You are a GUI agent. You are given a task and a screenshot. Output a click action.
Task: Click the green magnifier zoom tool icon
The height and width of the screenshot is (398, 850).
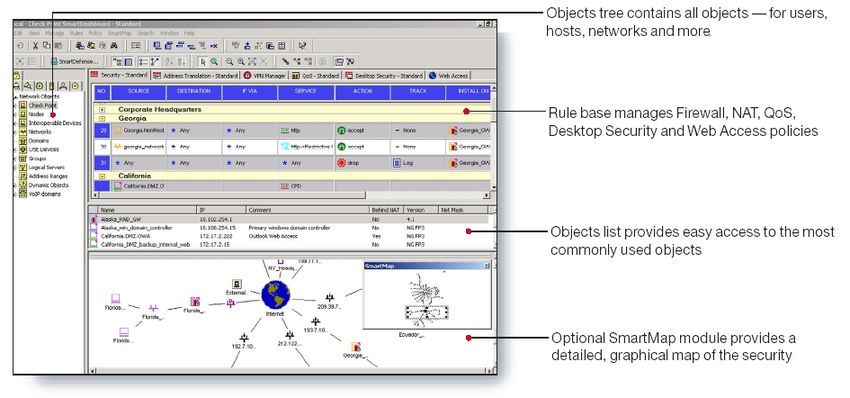pyautogui.click(x=214, y=62)
